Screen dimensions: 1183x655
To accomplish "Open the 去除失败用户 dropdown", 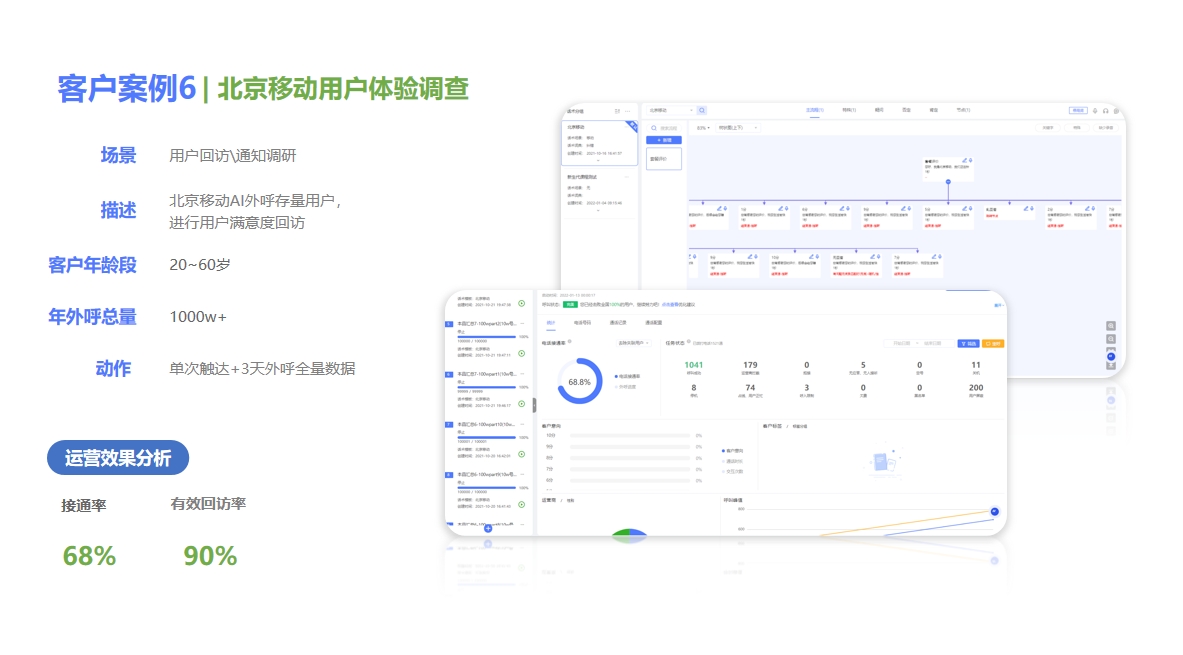I will pos(634,343).
